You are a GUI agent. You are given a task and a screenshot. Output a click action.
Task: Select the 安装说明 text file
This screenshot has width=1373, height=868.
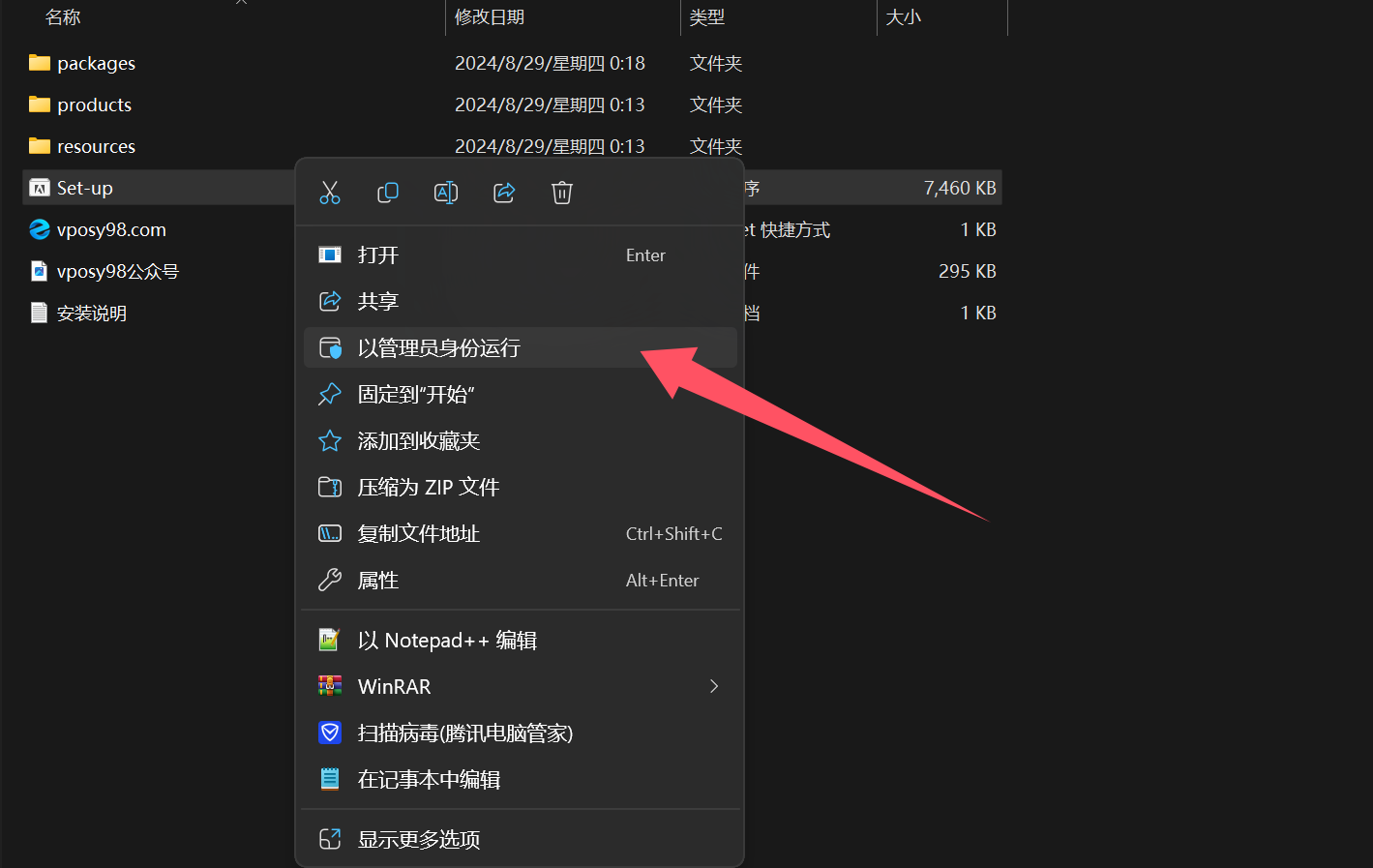tap(92, 314)
